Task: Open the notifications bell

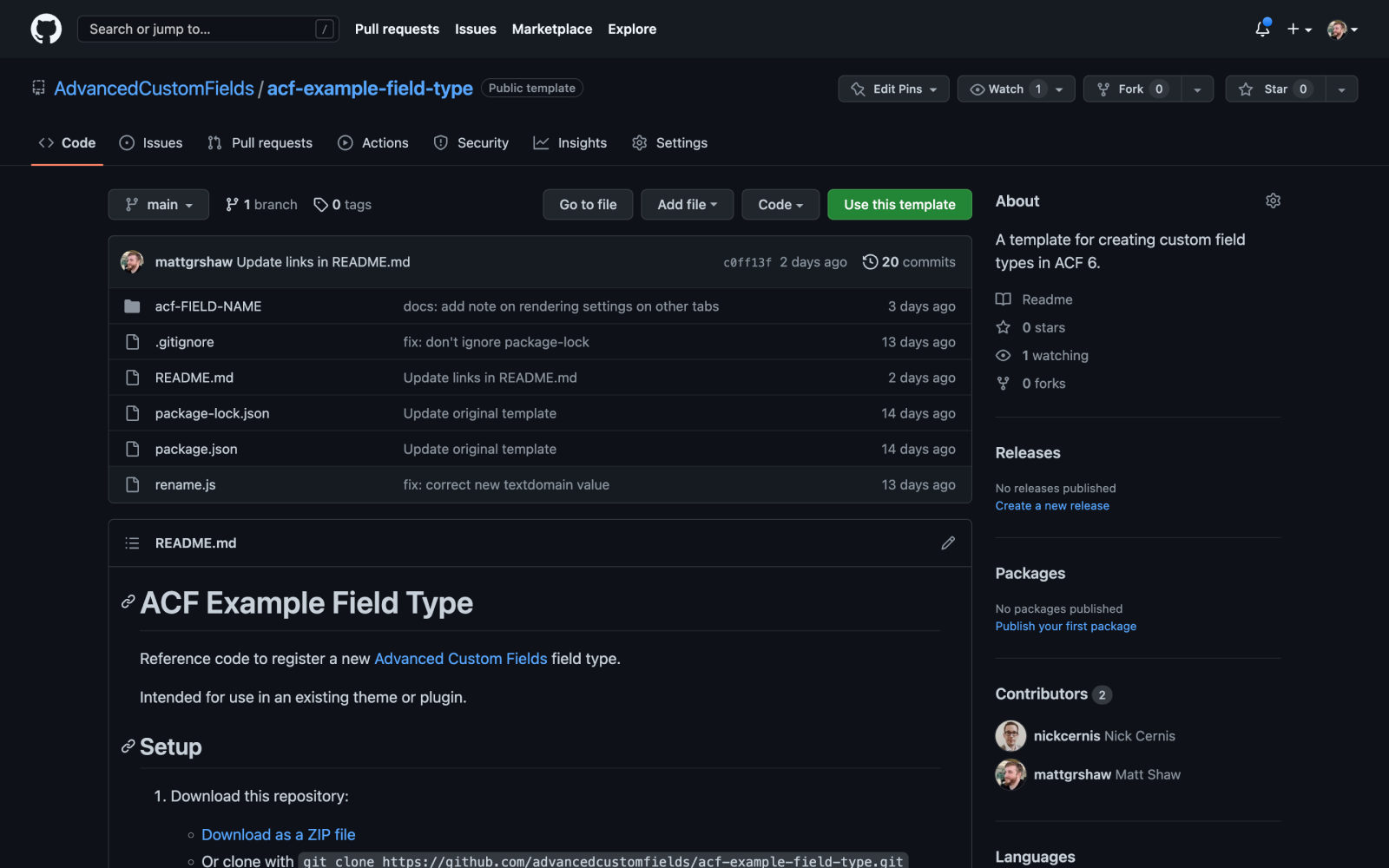Action: (x=1261, y=29)
